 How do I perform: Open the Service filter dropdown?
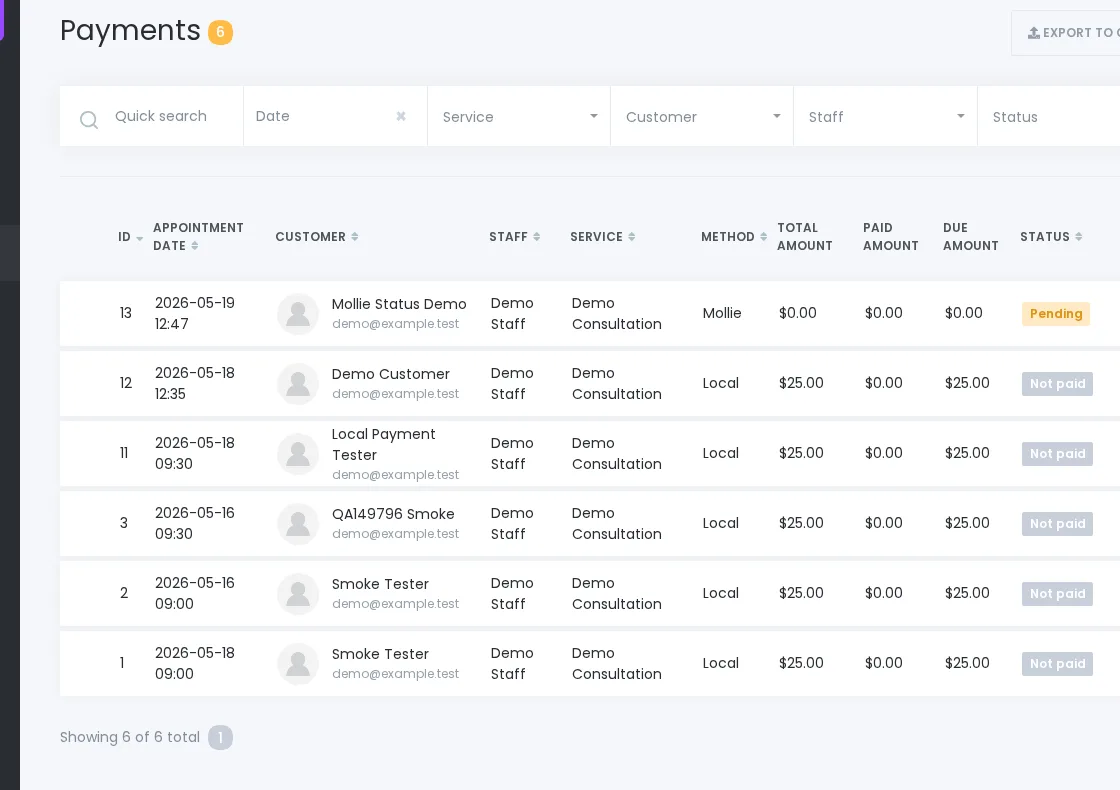[x=519, y=116]
